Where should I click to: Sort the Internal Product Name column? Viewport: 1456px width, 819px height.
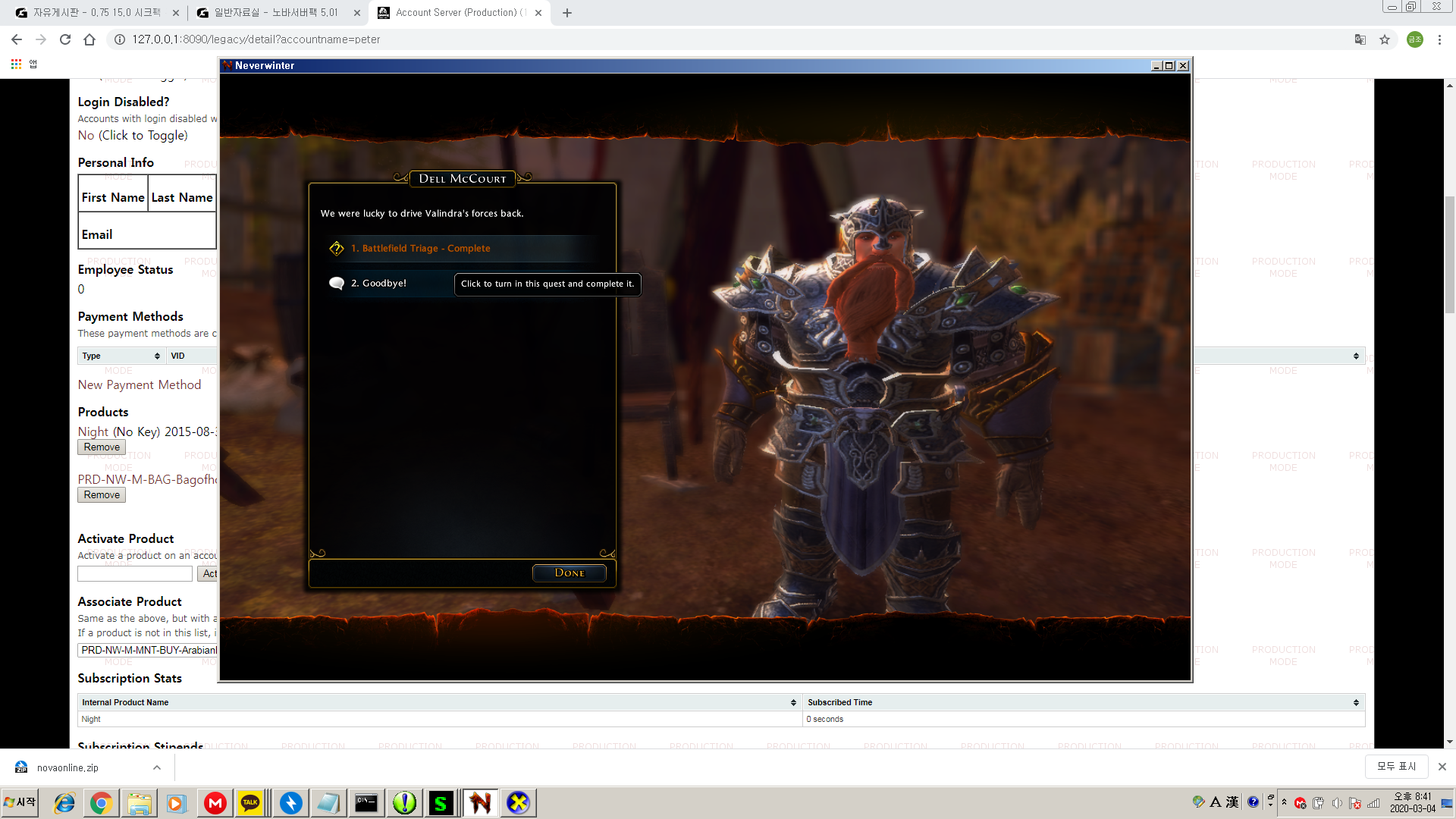[793, 703]
